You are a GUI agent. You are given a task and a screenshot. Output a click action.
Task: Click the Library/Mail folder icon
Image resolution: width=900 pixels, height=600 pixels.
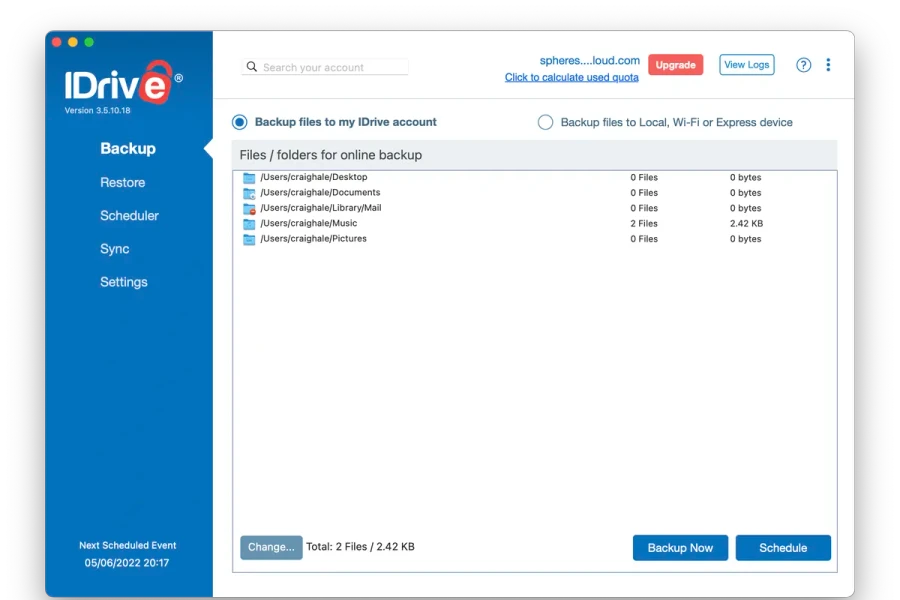pyautogui.click(x=249, y=208)
